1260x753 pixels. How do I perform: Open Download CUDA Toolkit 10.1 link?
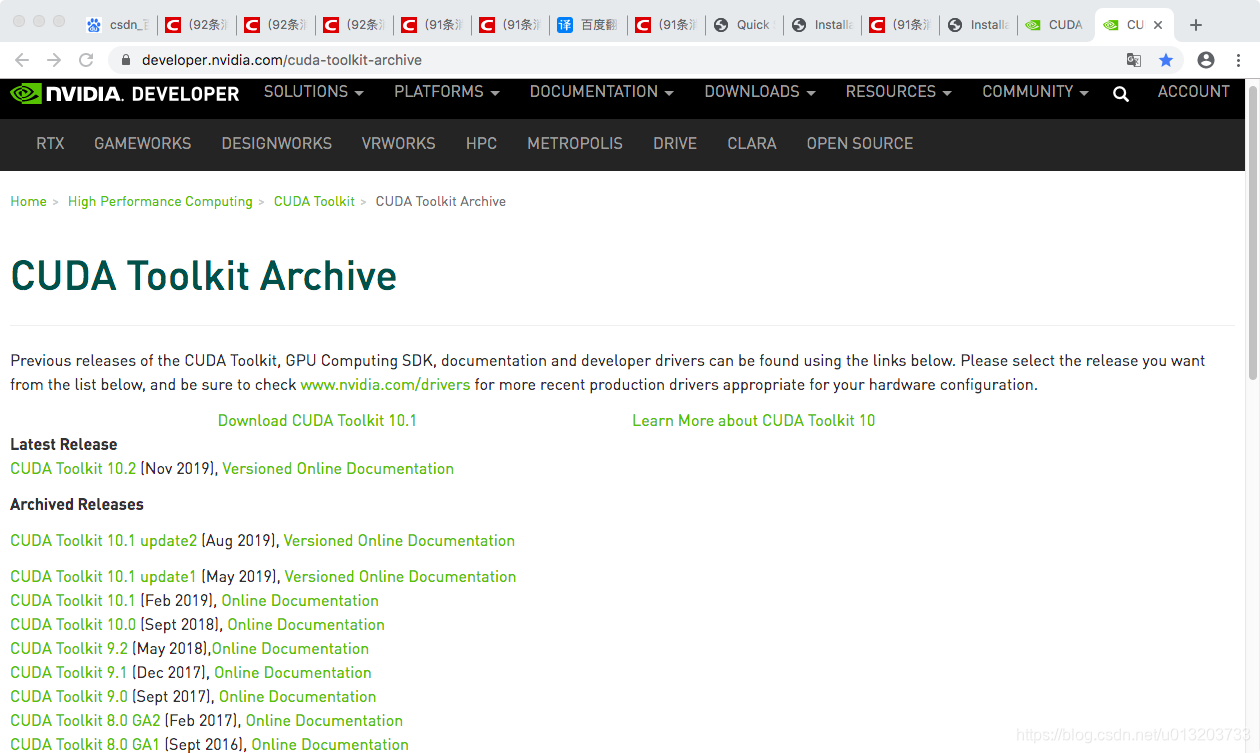click(317, 420)
